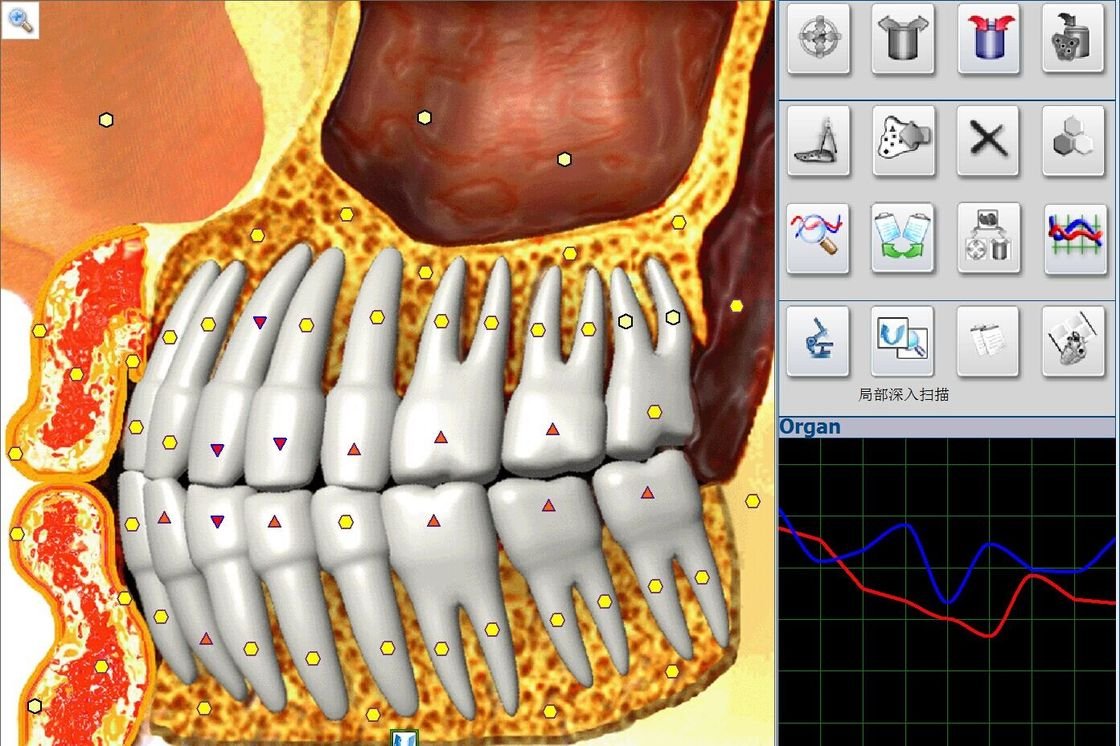Select the compass measuring tool icon
This screenshot has height=746, width=1120.
818,140
